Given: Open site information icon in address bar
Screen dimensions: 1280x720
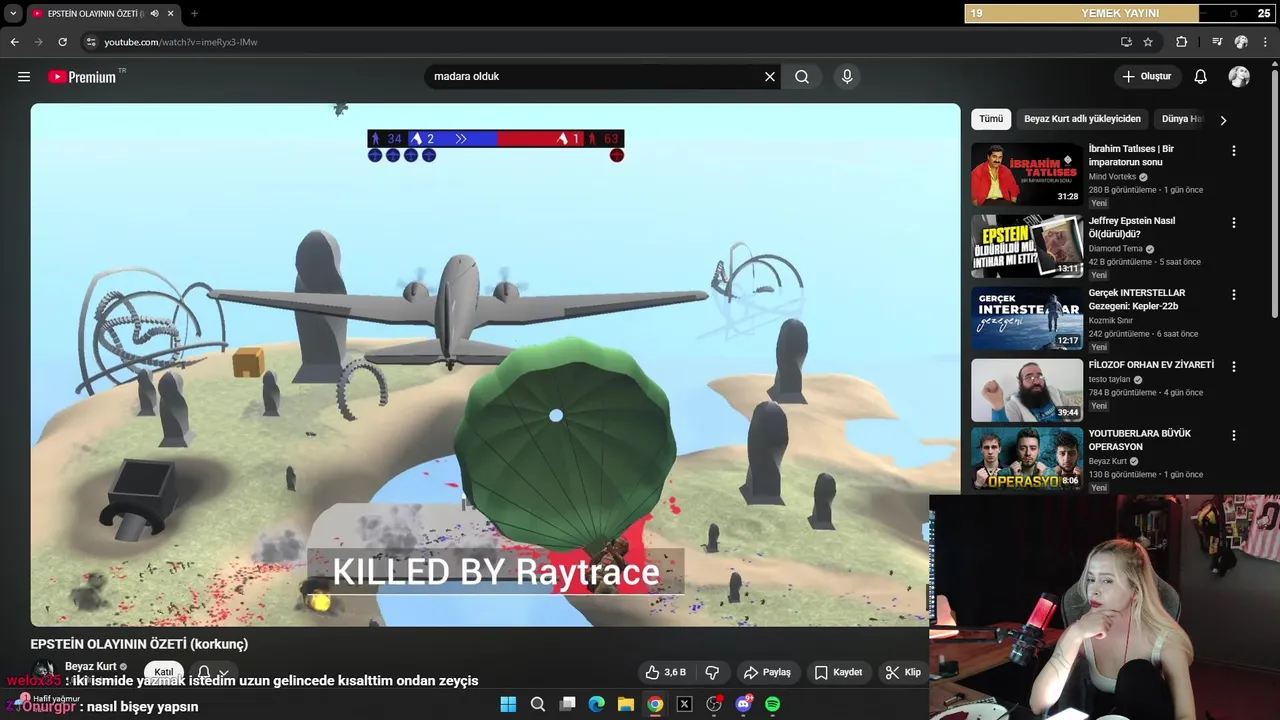Looking at the screenshot, I should pyautogui.click(x=91, y=42).
